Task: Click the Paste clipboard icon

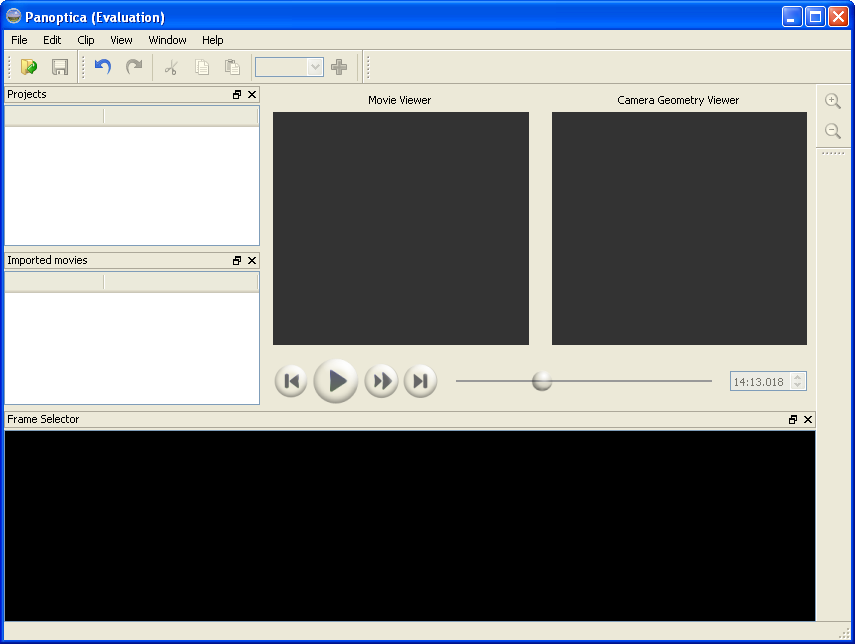Action: click(x=232, y=67)
